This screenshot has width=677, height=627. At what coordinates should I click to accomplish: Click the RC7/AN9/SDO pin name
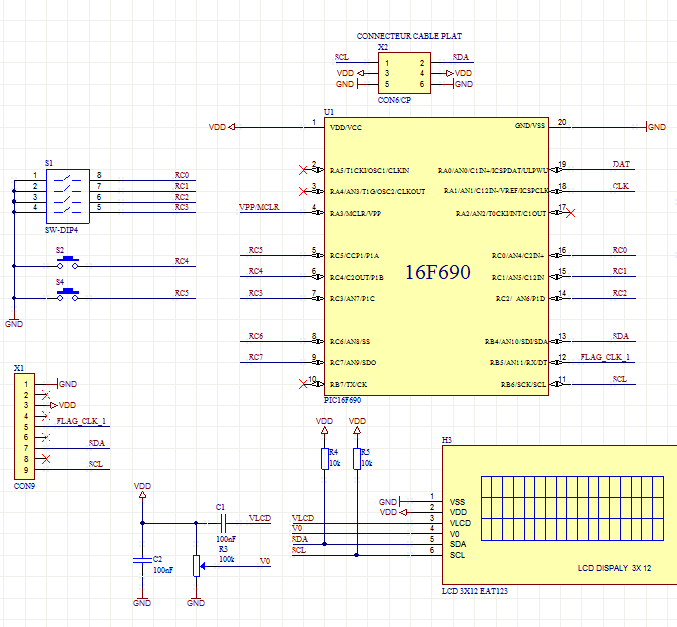point(353,363)
